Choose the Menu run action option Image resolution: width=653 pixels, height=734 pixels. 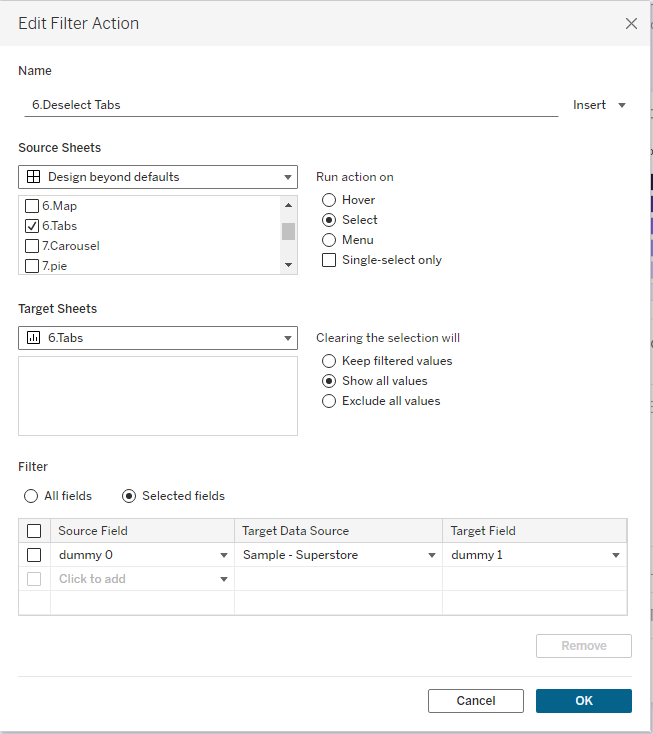coord(329,240)
